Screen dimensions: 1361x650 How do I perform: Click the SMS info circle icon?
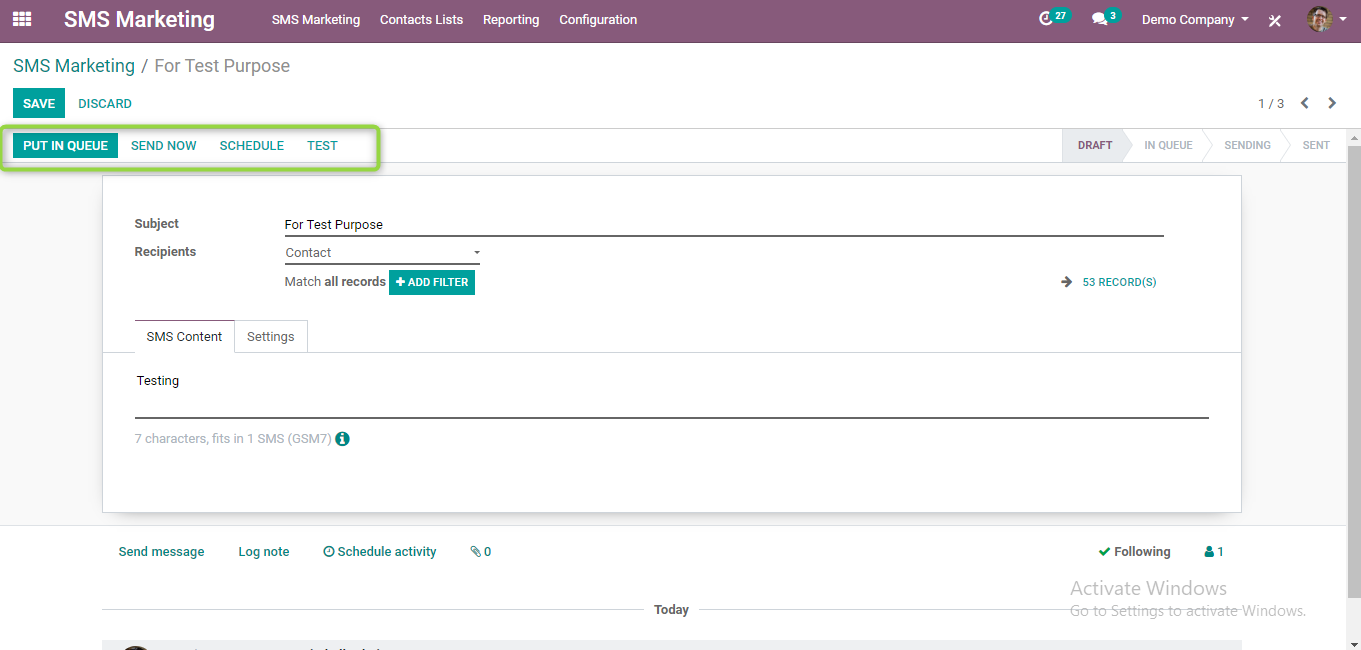pyautogui.click(x=342, y=438)
